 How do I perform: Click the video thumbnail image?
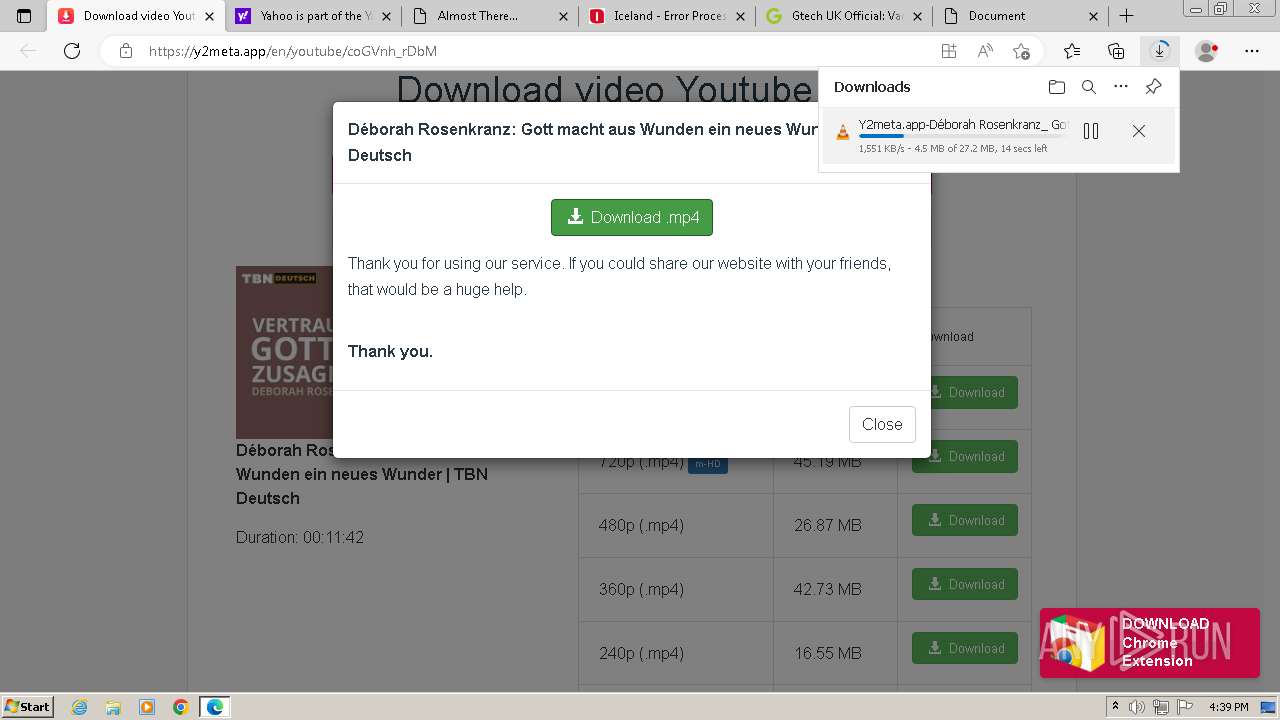(284, 352)
